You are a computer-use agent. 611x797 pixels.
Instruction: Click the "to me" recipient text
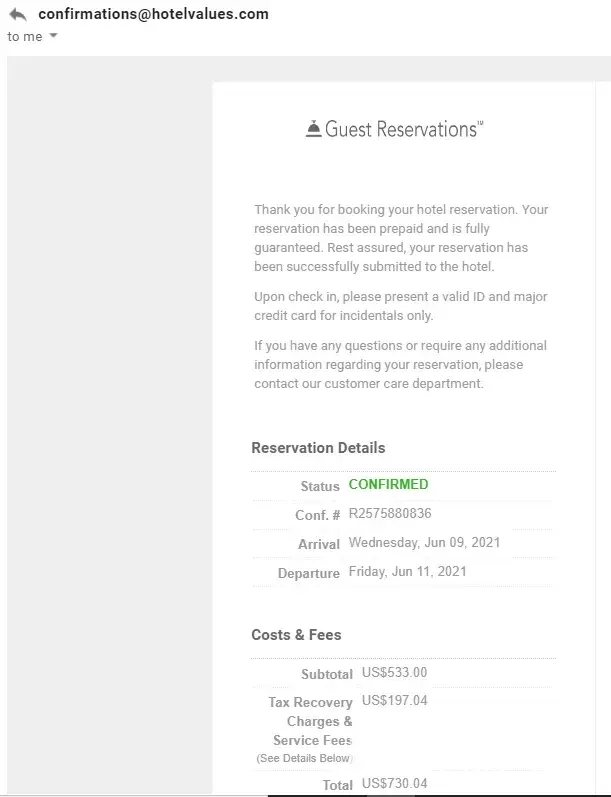[x=25, y=37]
